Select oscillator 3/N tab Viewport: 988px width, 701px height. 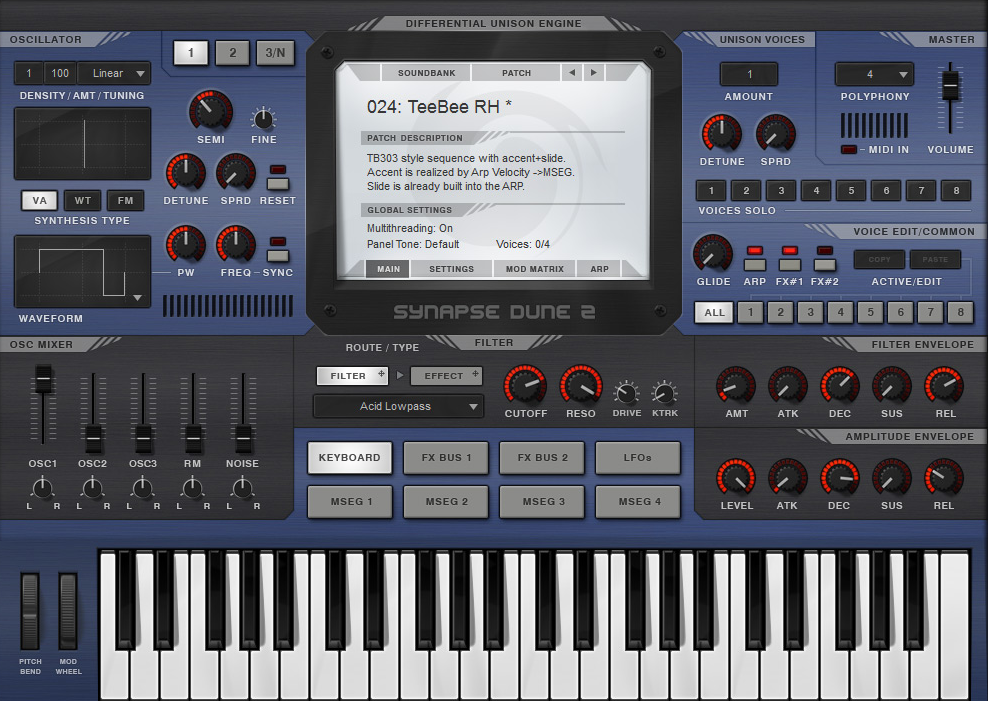(x=275, y=53)
